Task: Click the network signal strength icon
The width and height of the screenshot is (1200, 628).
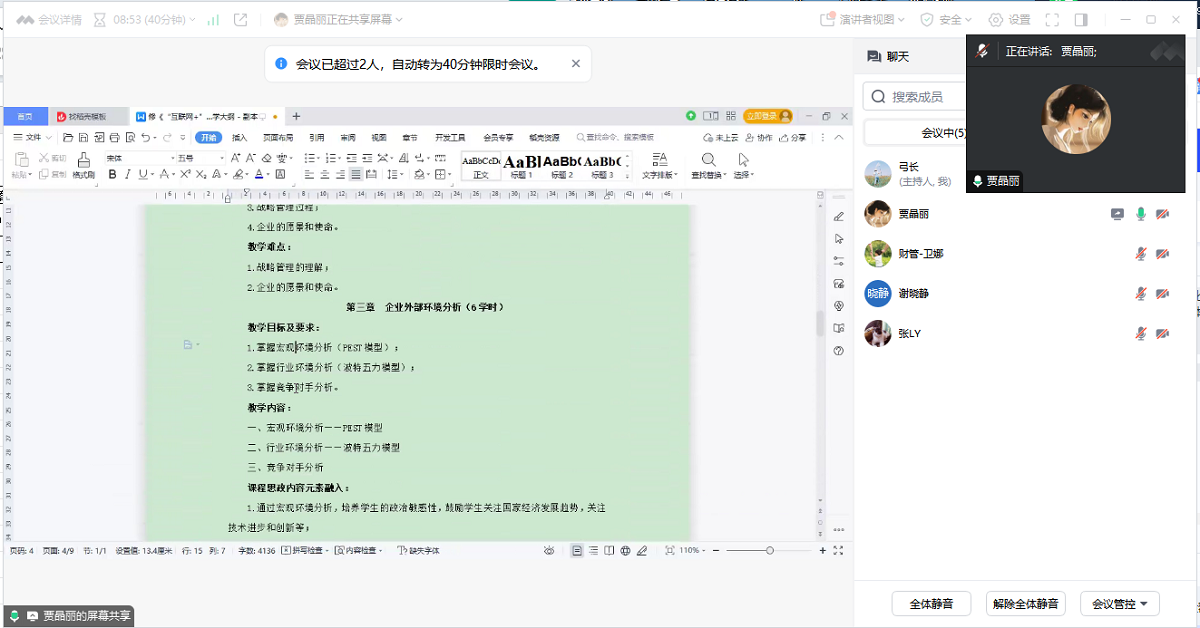Action: [213, 19]
